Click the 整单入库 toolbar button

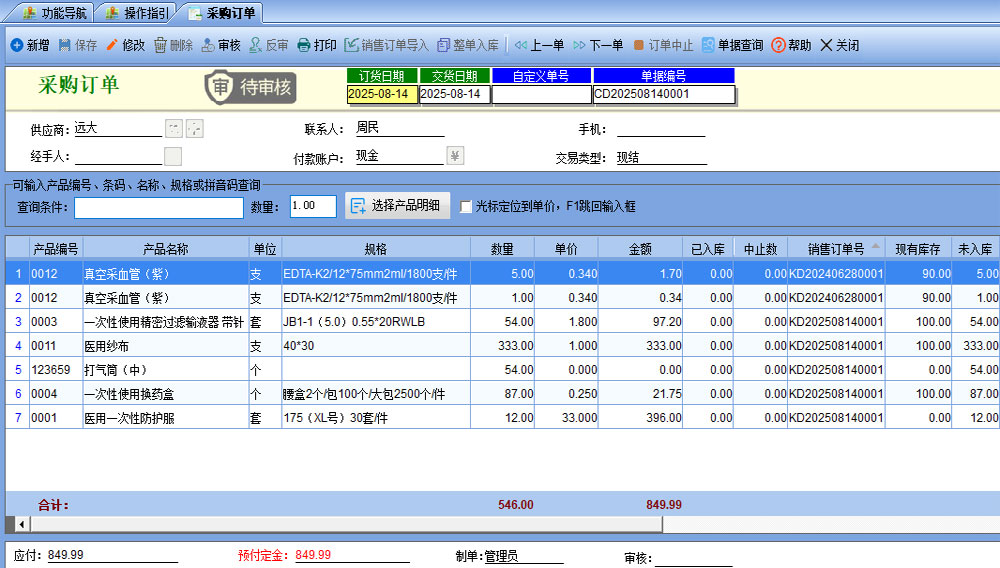pyautogui.click(x=468, y=45)
